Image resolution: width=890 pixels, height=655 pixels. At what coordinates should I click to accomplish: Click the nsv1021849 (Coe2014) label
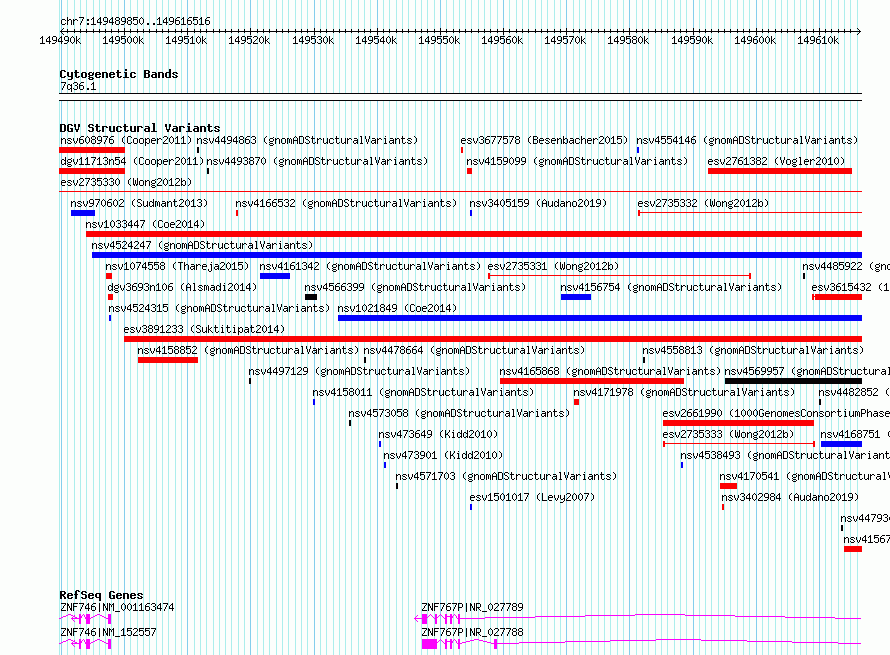click(x=397, y=308)
